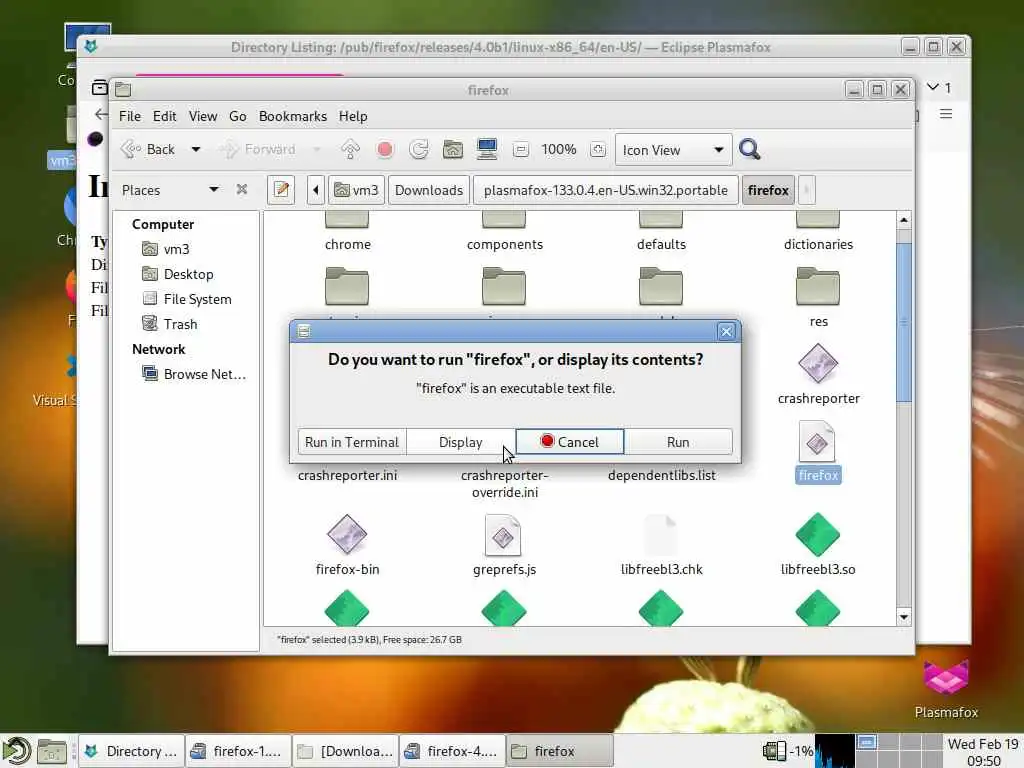Image resolution: width=1024 pixels, height=768 pixels.
Task: Open the Home folder toolbar icon
Action: (453, 150)
